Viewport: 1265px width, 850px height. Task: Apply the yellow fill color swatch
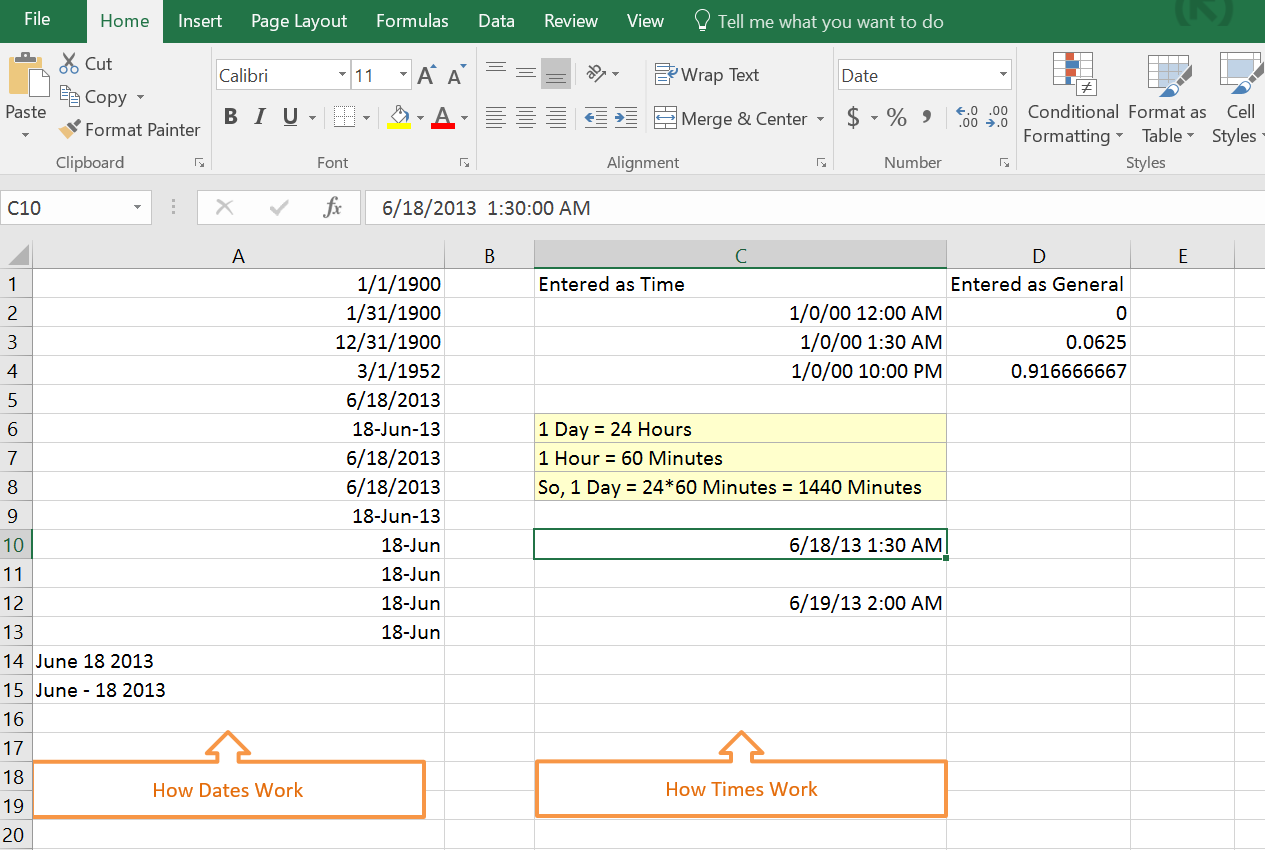click(x=398, y=118)
